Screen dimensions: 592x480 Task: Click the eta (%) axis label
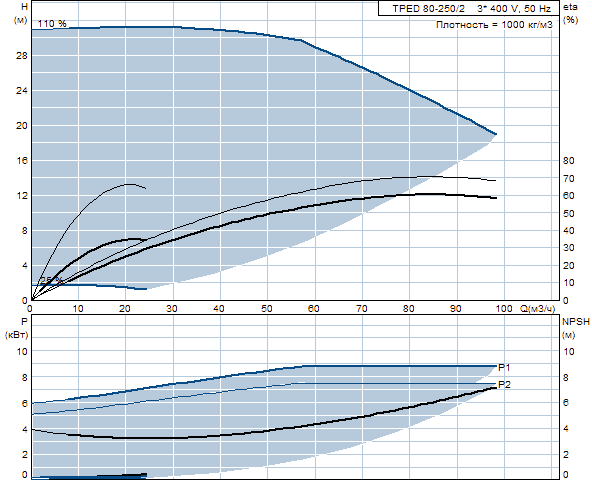[570, 13]
